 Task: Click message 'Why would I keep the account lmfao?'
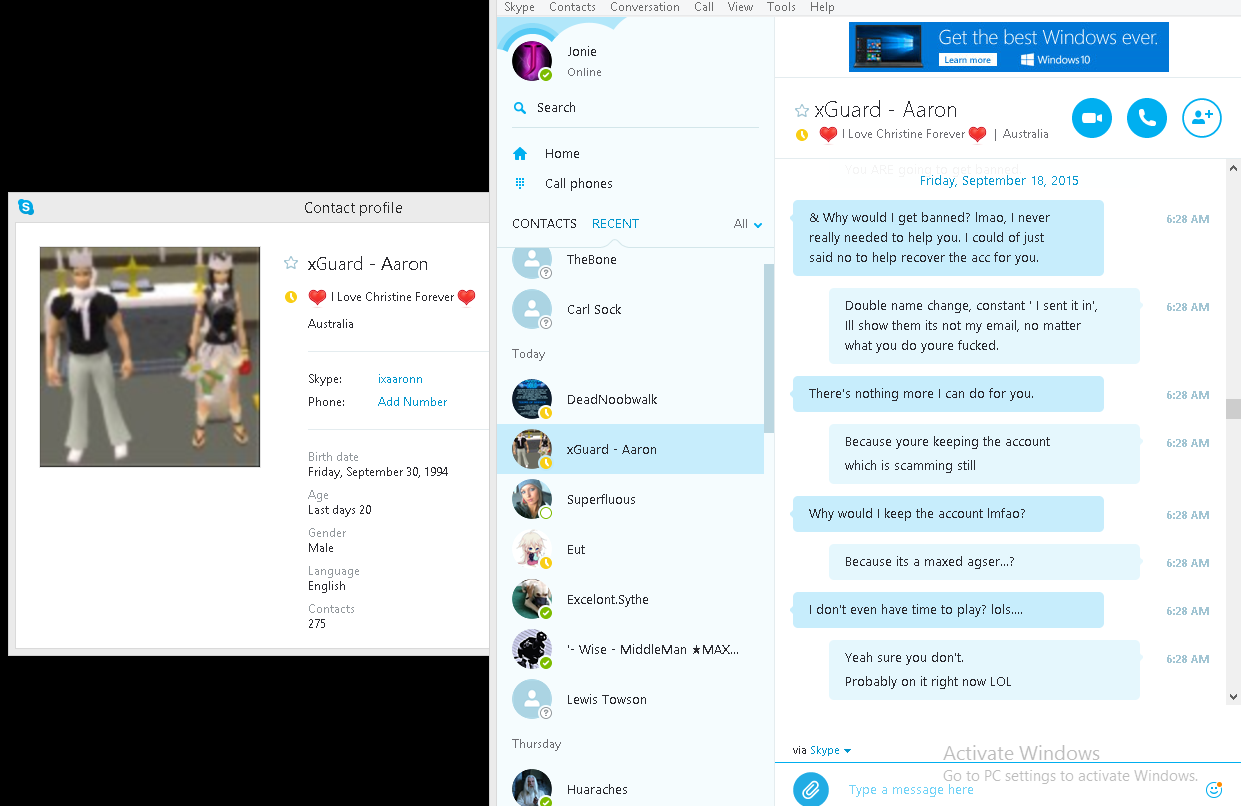click(x=948, y=514)
